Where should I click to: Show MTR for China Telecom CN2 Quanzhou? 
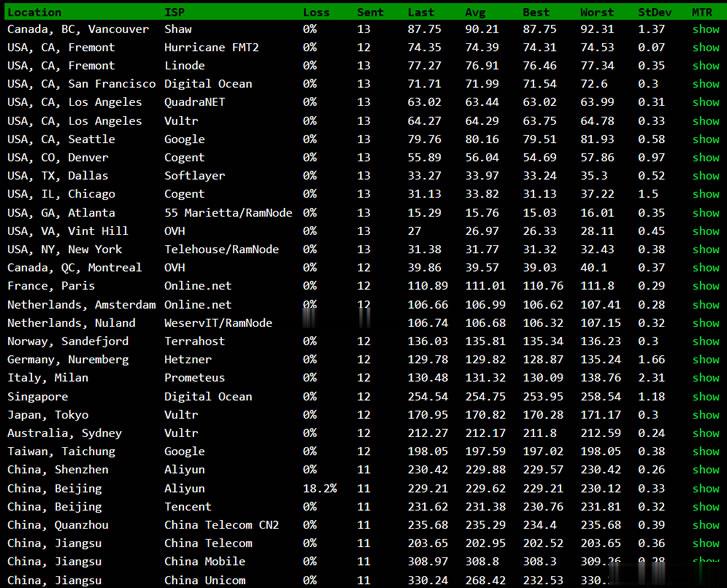[706, 525]
